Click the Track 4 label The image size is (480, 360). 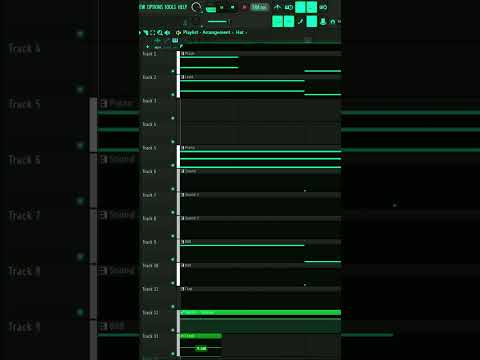(x=149, y=124)
